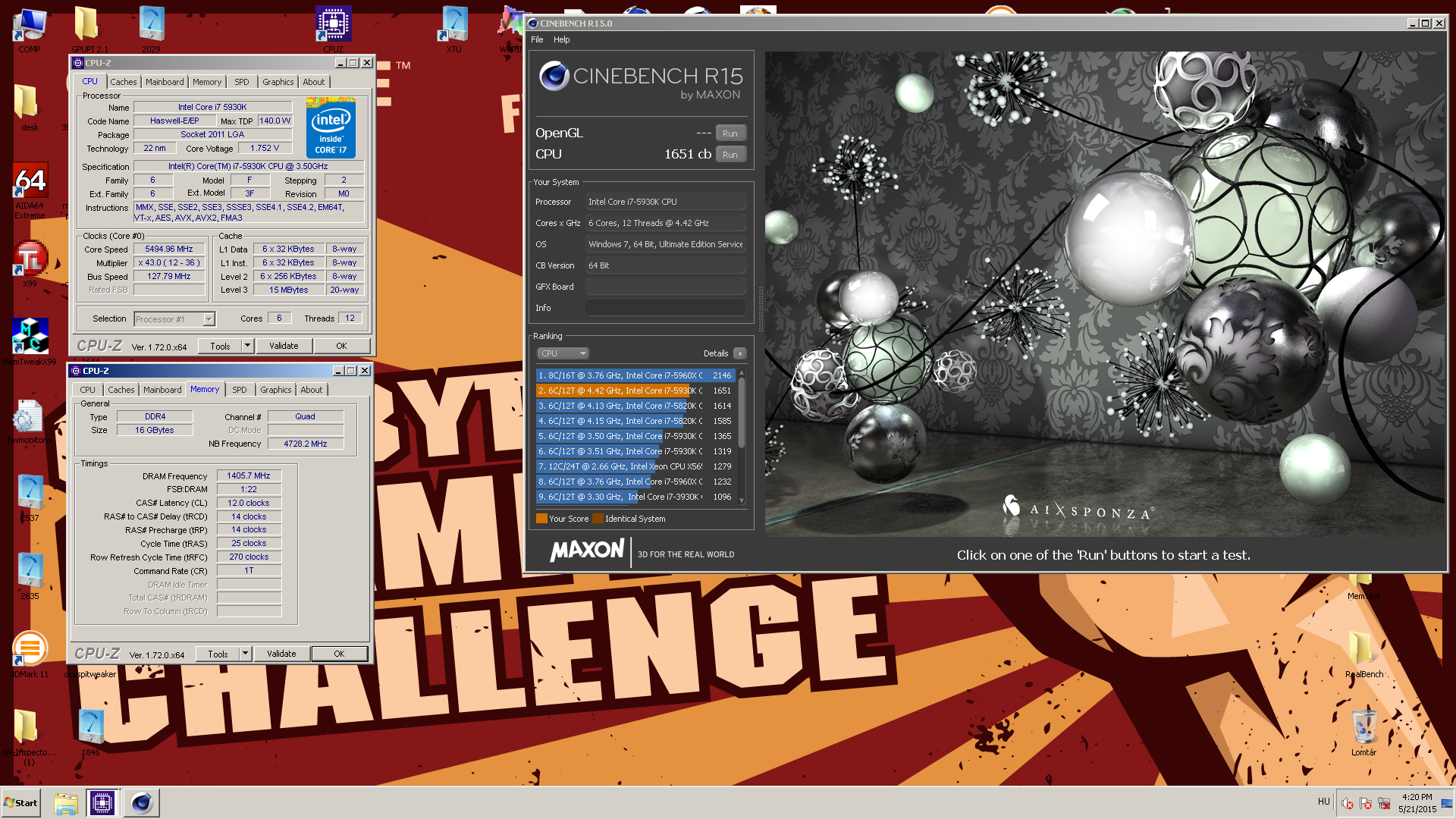Launch the XTU desktop shortcut
1456x819 pixels.
click(x=453, y=29)
